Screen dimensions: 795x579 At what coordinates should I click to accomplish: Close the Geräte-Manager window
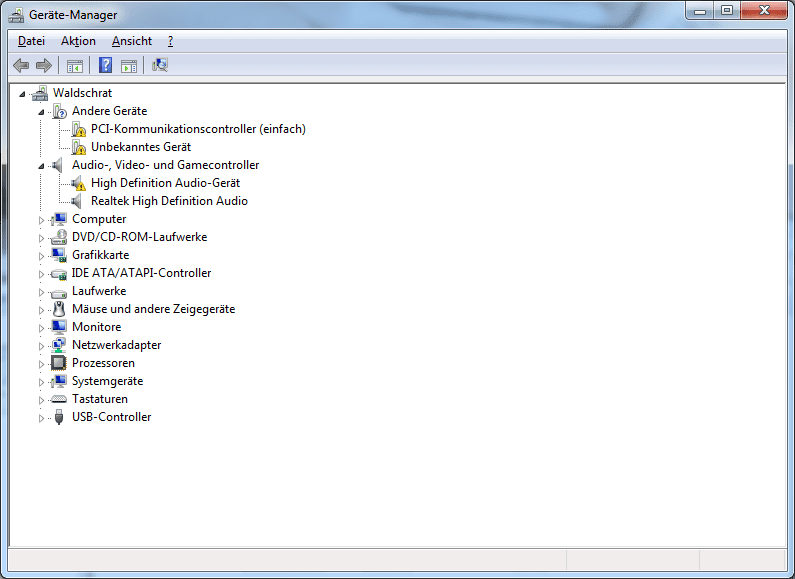764,11
